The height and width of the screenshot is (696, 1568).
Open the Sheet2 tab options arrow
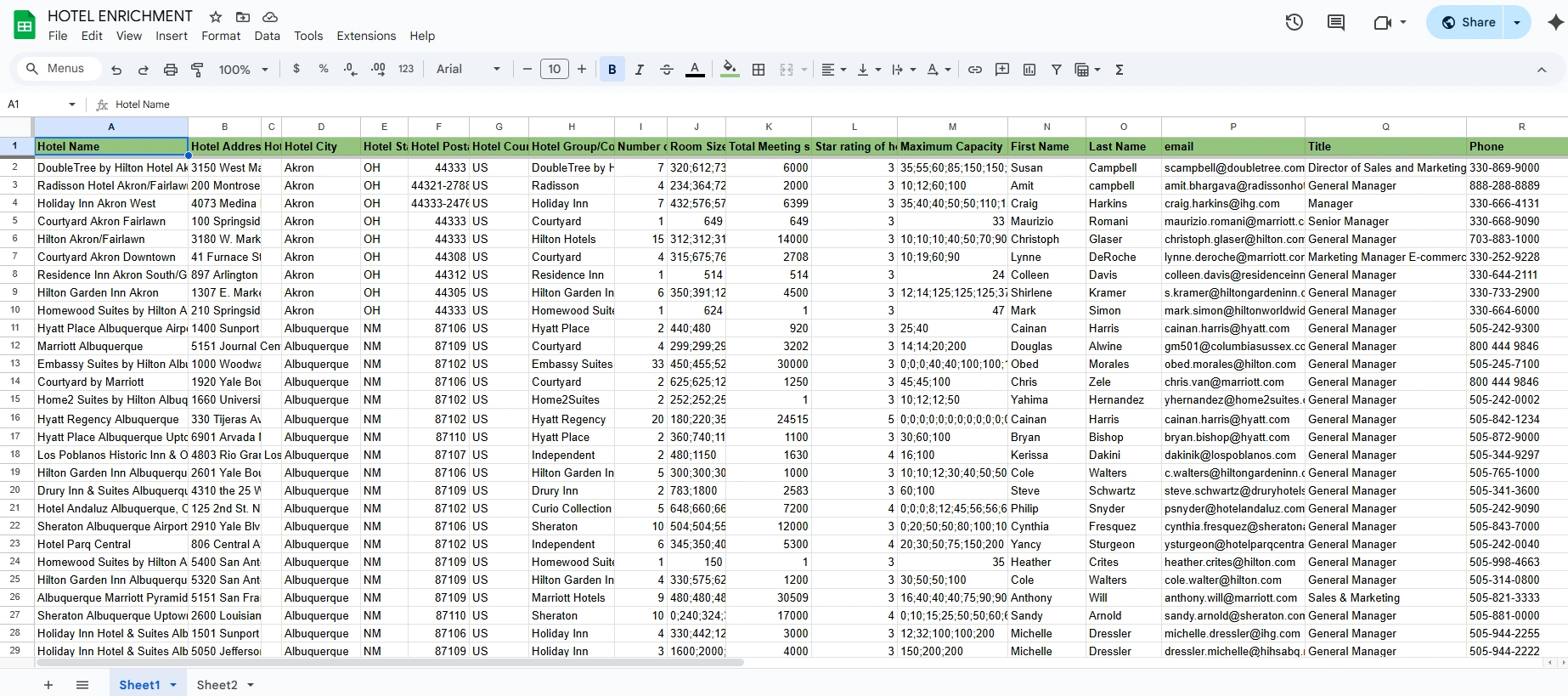click(251, 685)
